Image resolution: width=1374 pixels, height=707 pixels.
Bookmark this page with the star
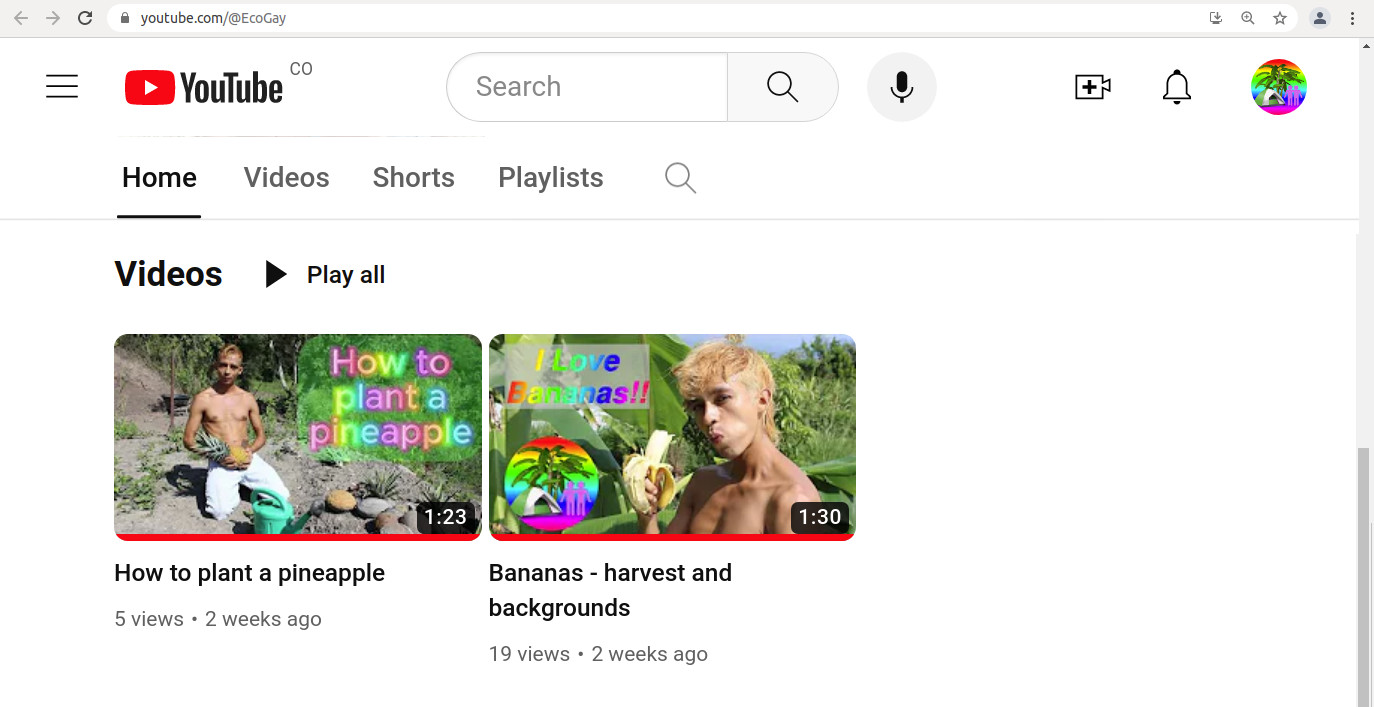click(1280, 18)
